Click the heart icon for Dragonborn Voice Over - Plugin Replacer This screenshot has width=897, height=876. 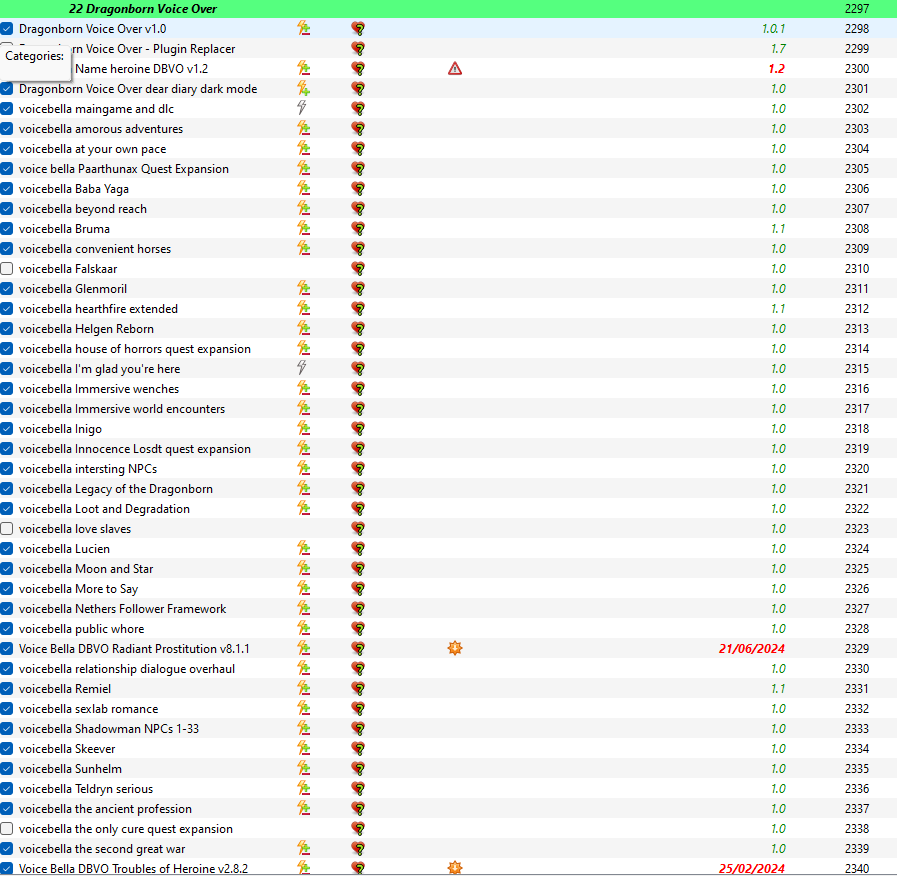coord(358,49)
